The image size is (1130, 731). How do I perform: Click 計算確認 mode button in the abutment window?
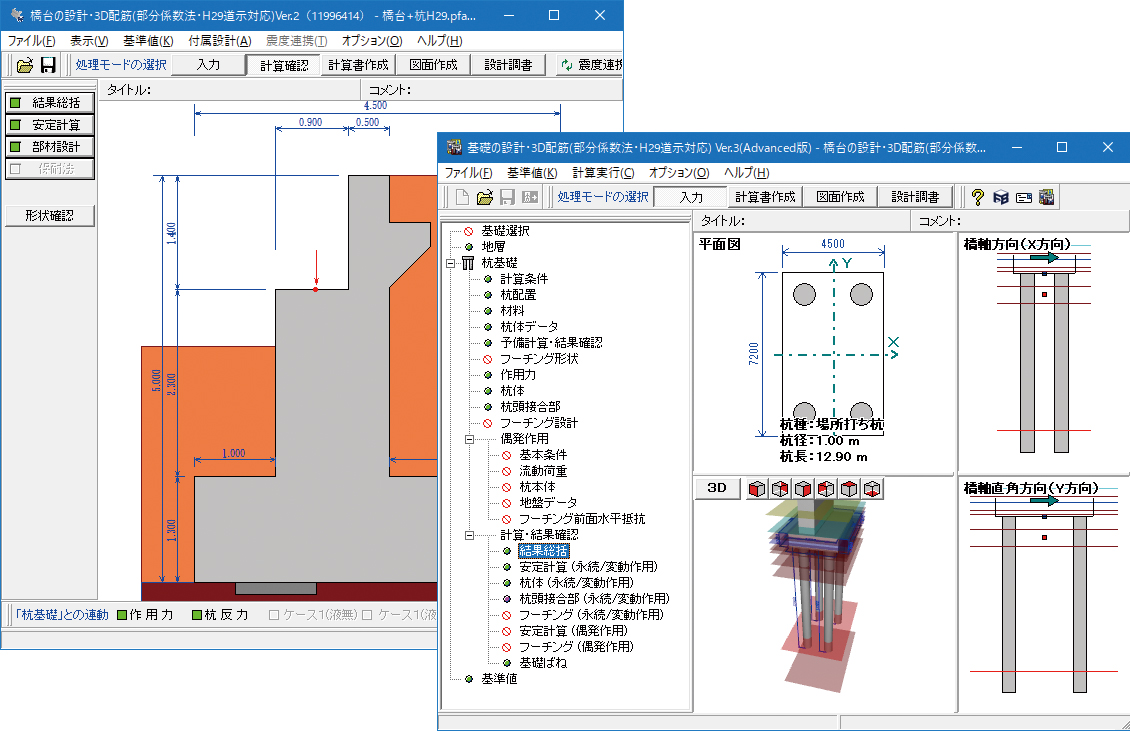click(284, 65)
